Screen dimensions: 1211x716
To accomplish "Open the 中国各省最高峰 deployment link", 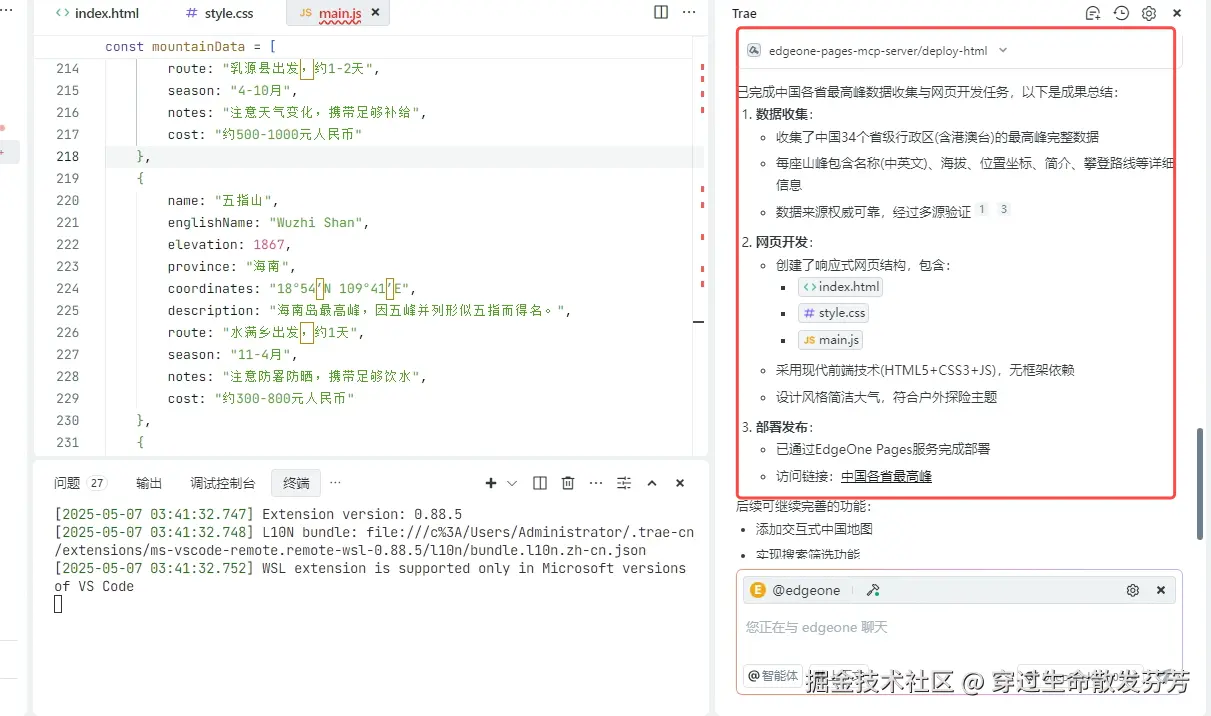I will coord(886,476).
